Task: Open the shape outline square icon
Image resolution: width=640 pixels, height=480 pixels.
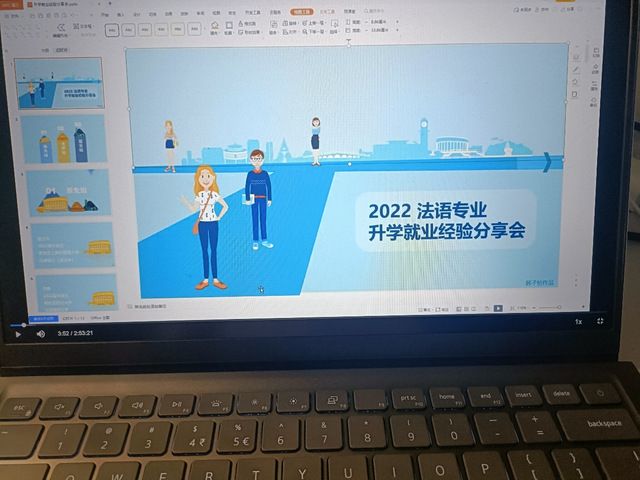Action: pyautogui.click(x=229, y=27)
